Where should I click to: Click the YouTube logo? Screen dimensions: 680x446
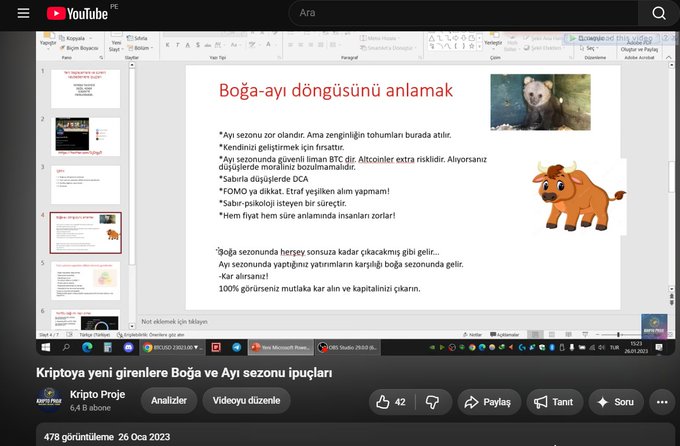point(77,13)
